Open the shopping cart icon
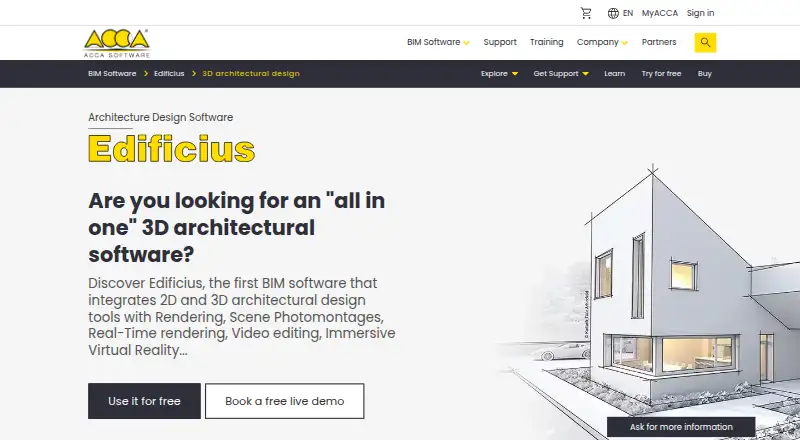 click(x=586, y=13)
